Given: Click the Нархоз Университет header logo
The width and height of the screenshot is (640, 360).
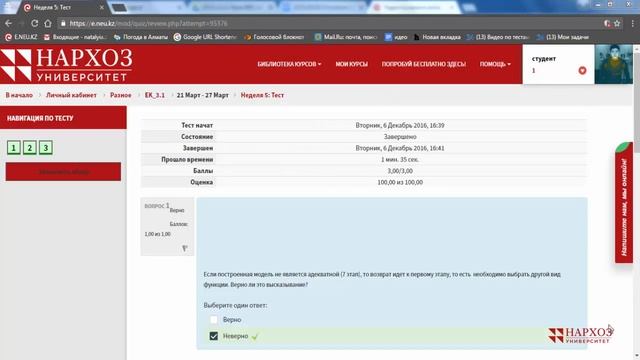Looking at the screenshot, I should pyautogui.click(x=66, y=64).
